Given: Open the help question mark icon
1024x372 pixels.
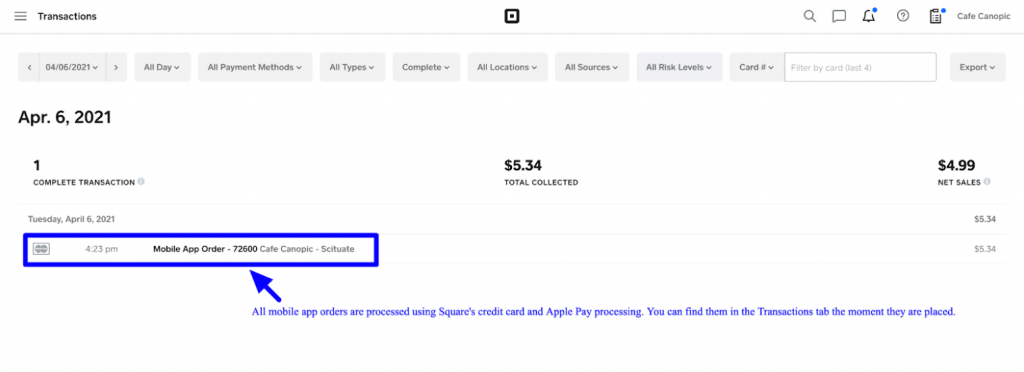Looking at the screenshot, I should [x=903, y=16].
